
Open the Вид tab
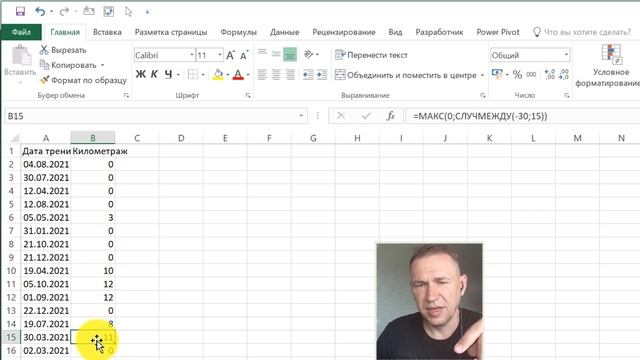tap(395, 32)
